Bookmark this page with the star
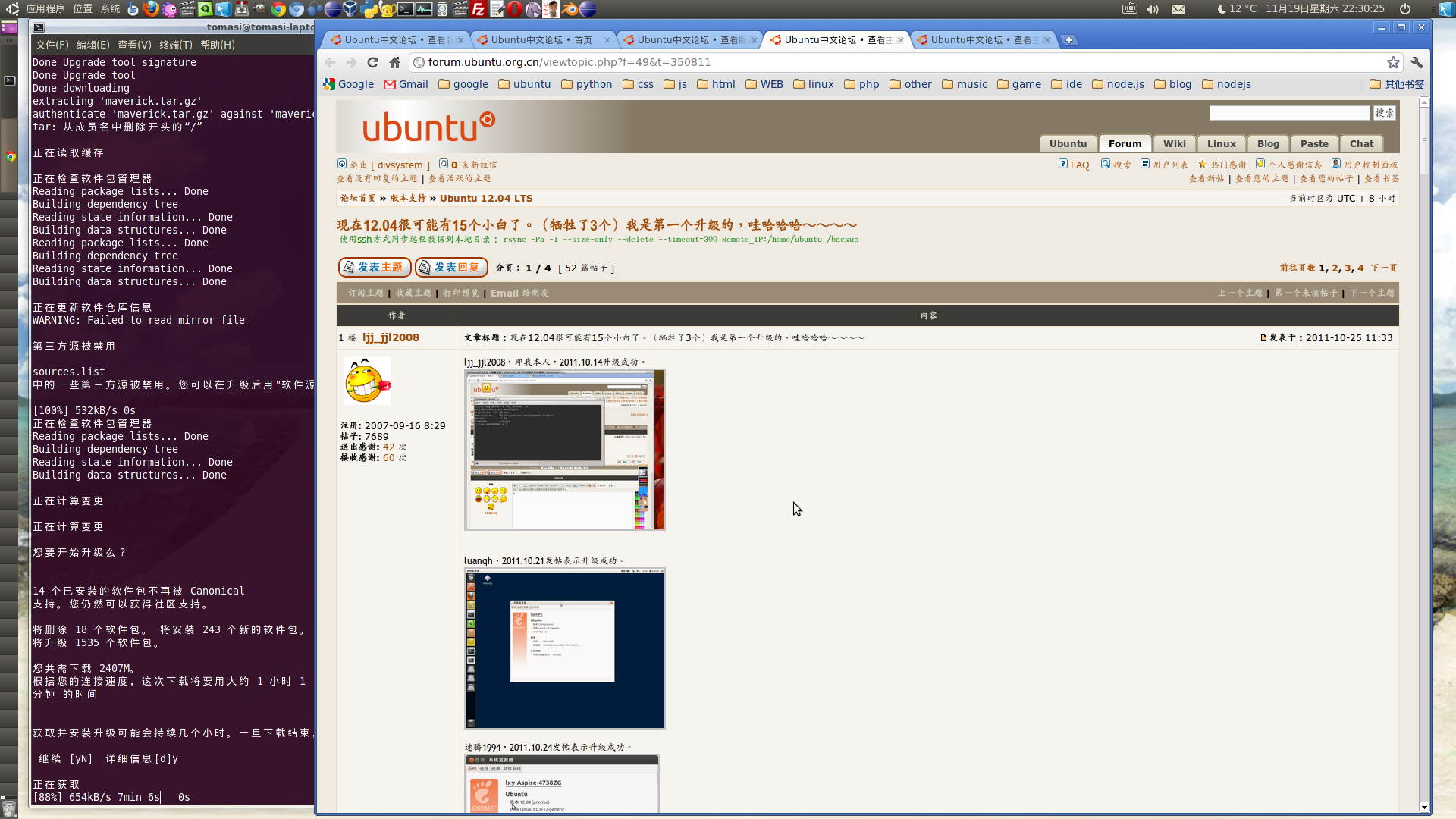The height and width of the screenshot is (819, 1456). coord(1393,62)
